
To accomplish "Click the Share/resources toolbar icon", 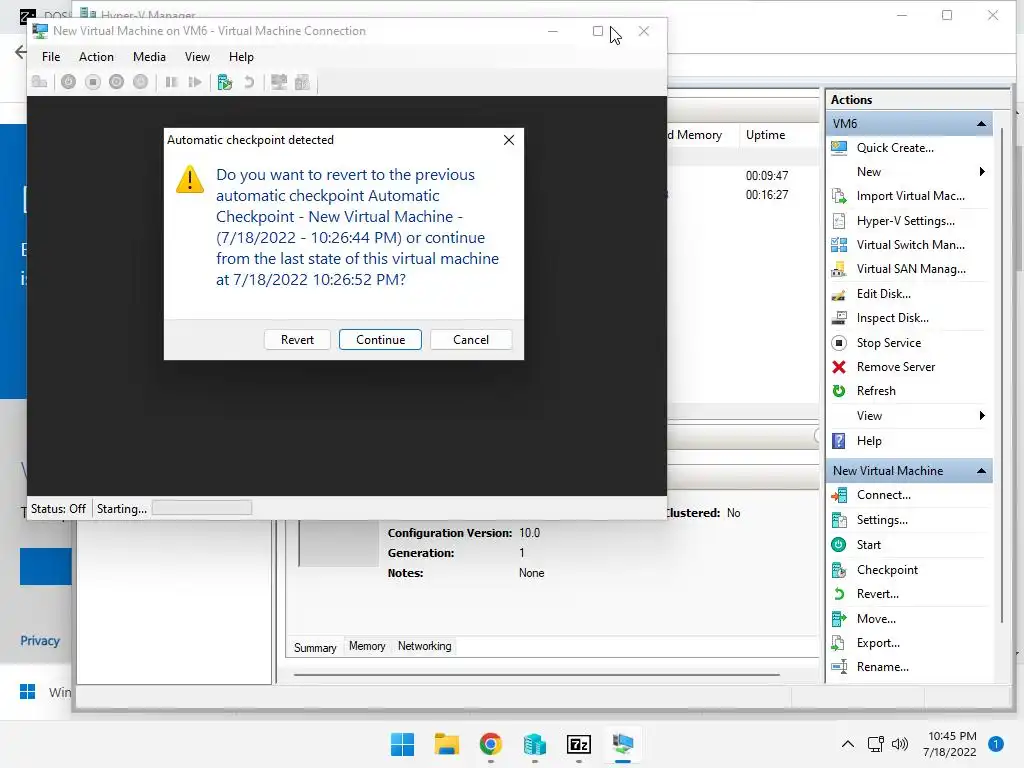I will tap(302, 82).
